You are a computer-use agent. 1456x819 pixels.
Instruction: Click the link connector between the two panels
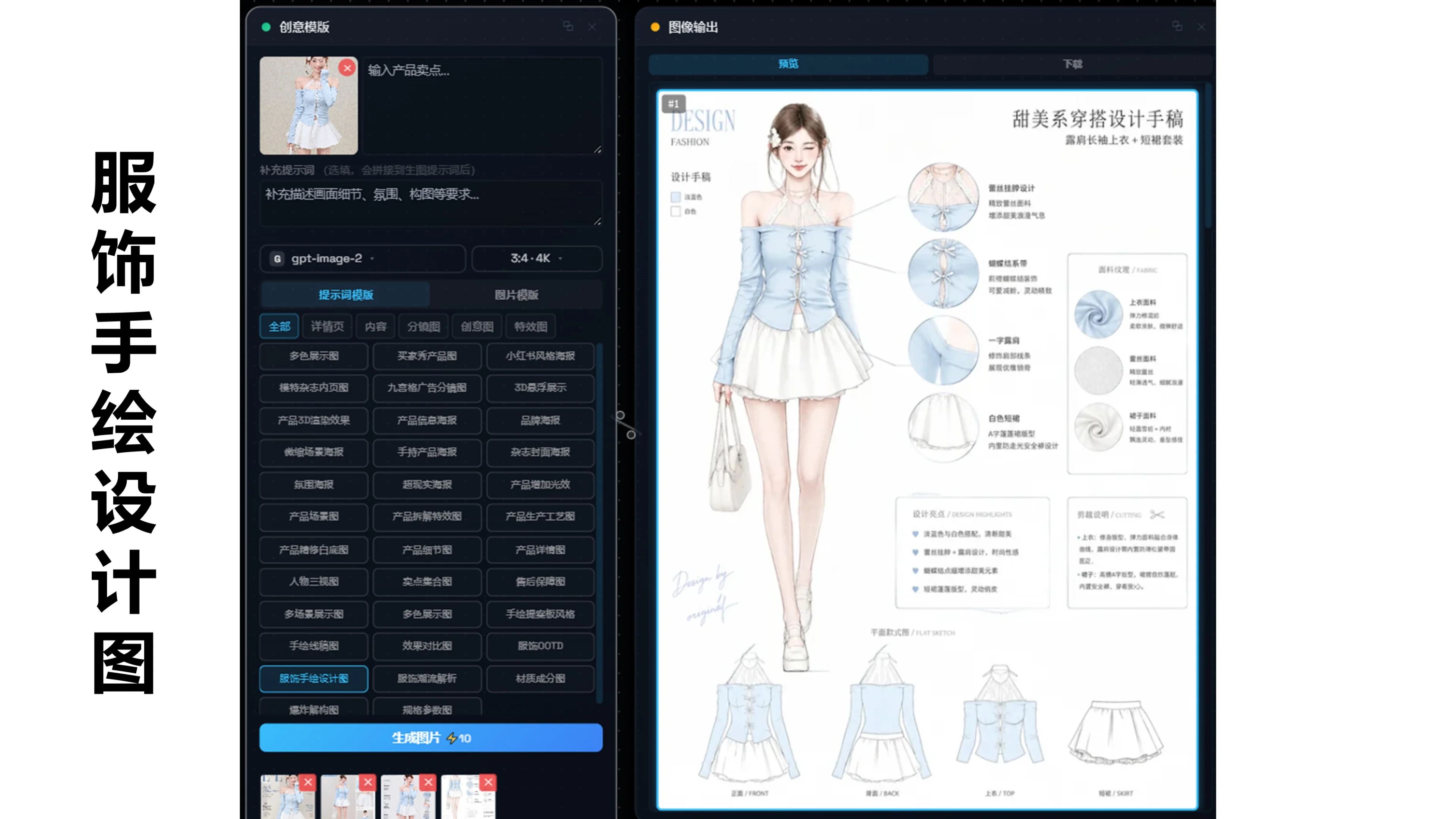pos(625,425)
